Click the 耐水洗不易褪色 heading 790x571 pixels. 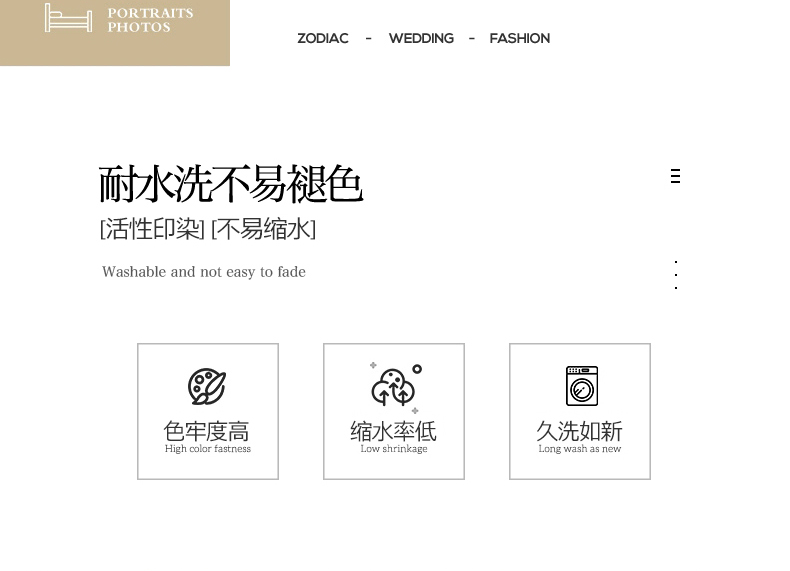coord(231,185)
